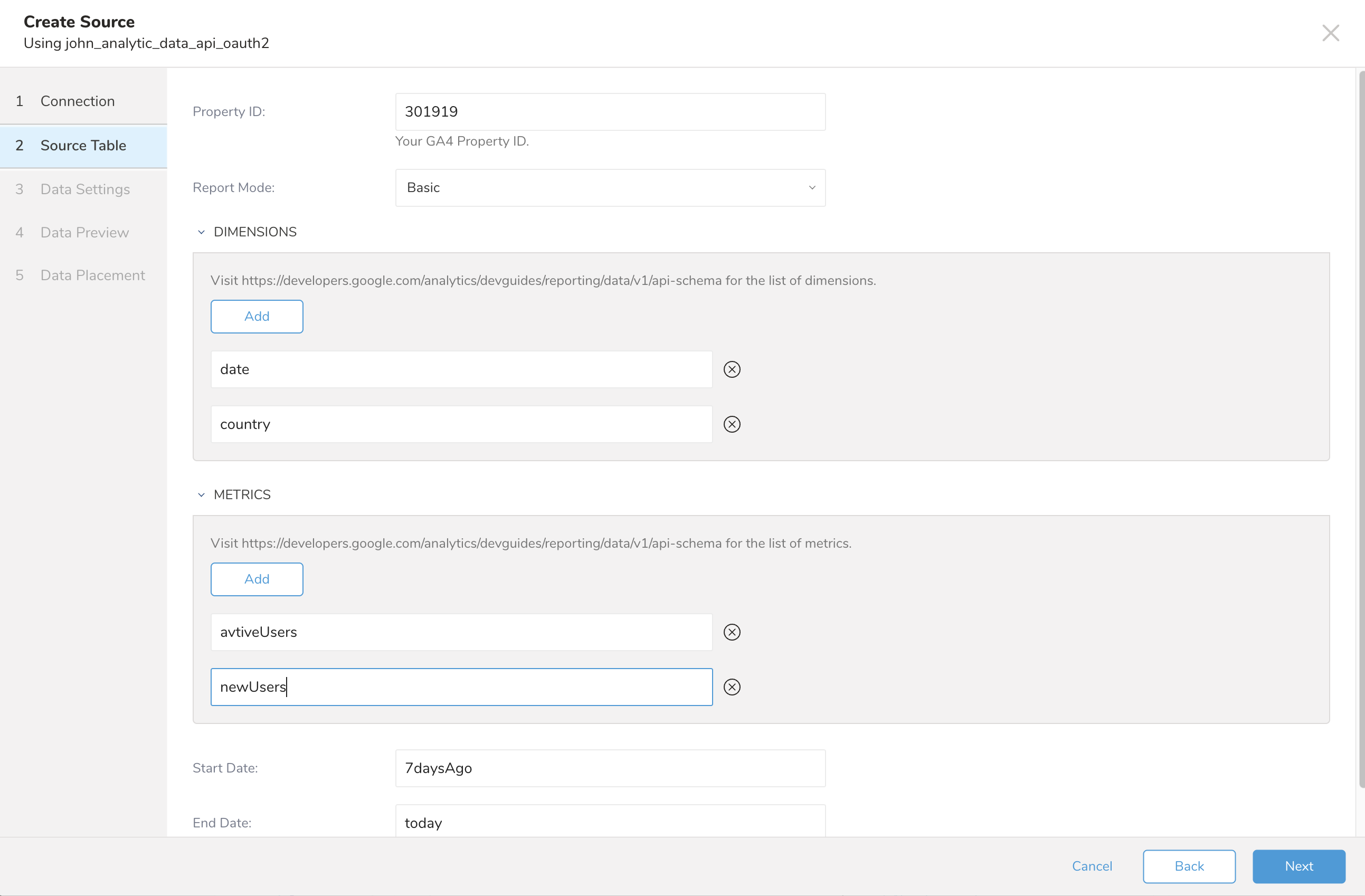Add a new dimension
The image size is (1365, 896).
(x=257, y=317)
